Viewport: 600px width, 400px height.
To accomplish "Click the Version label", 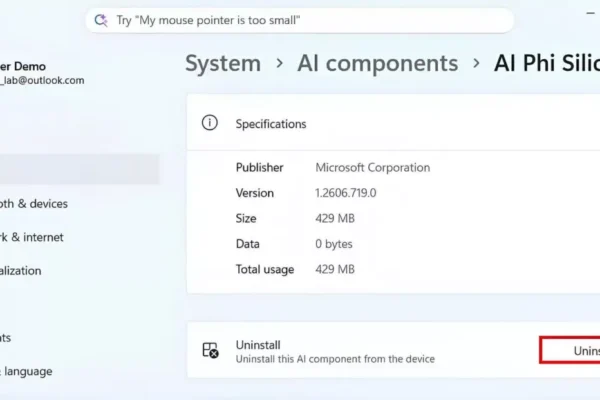I will tap(255, 193).
